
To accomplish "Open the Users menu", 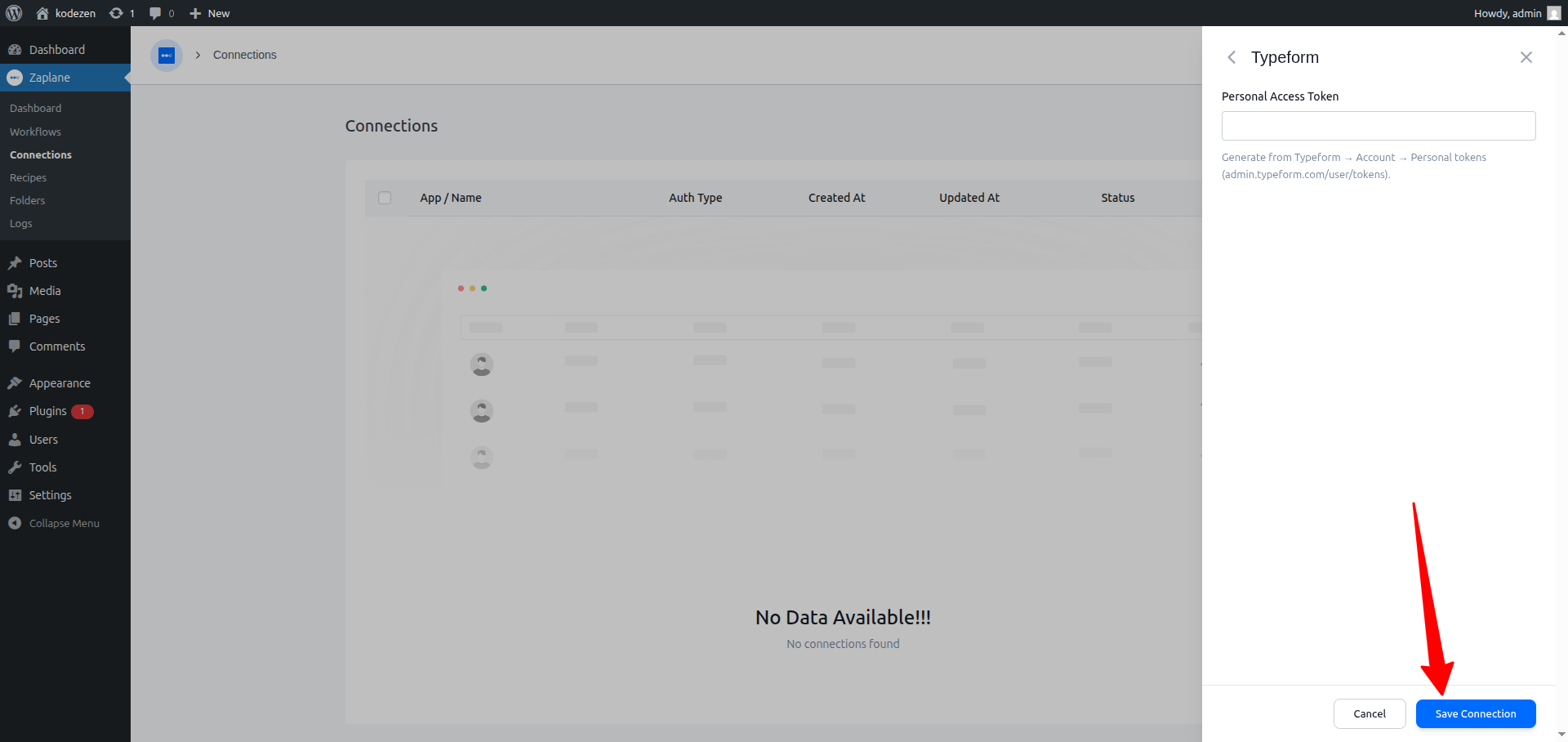I will [65, 440].
